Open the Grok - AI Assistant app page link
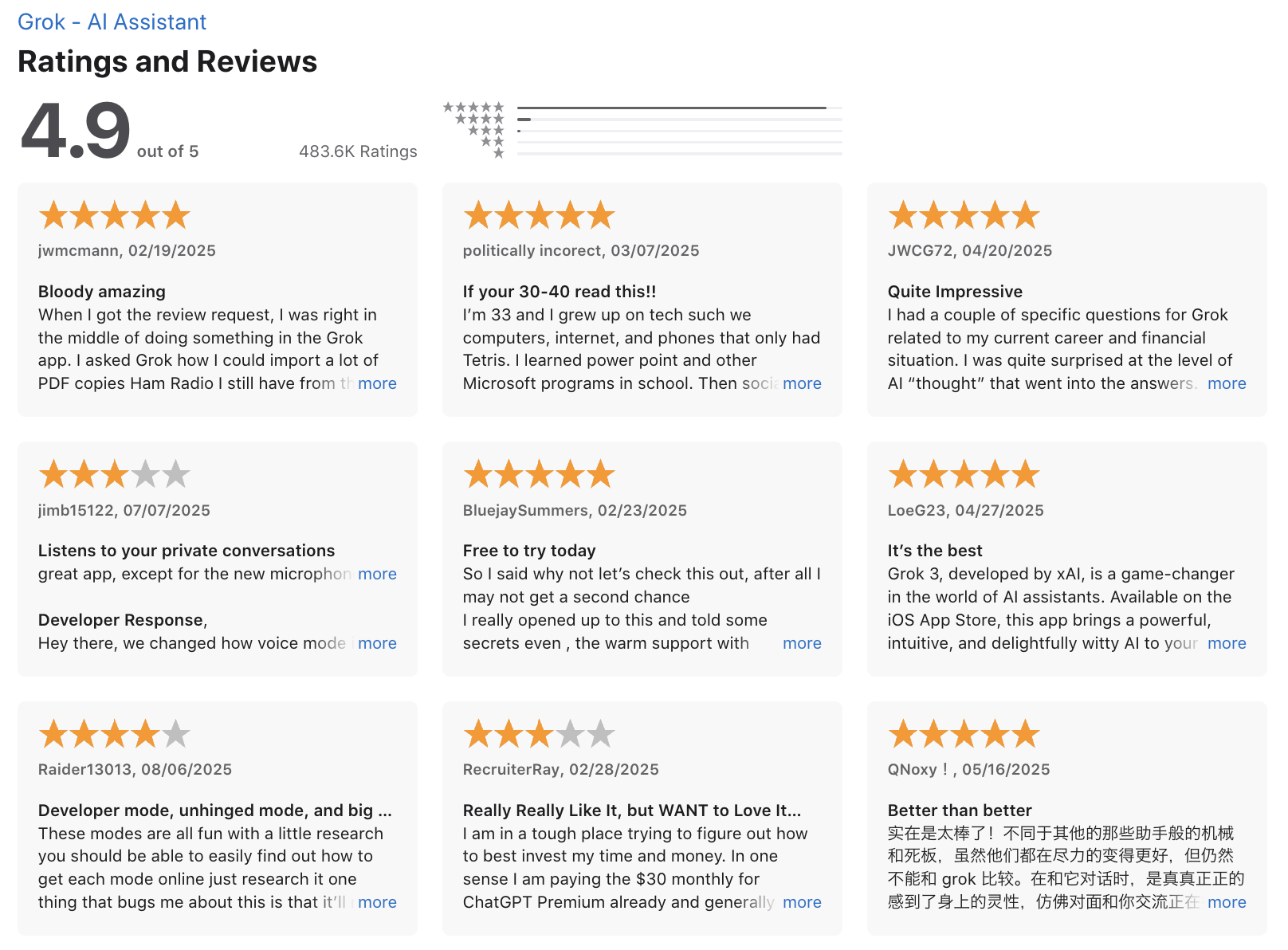 click(112, 22)
